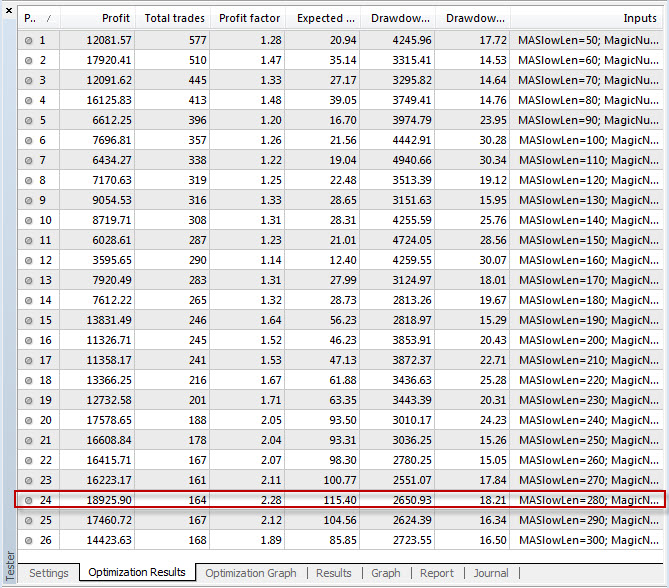
Task: Click the grey circle icon in pass 1 row
Action: click(28, 40)
